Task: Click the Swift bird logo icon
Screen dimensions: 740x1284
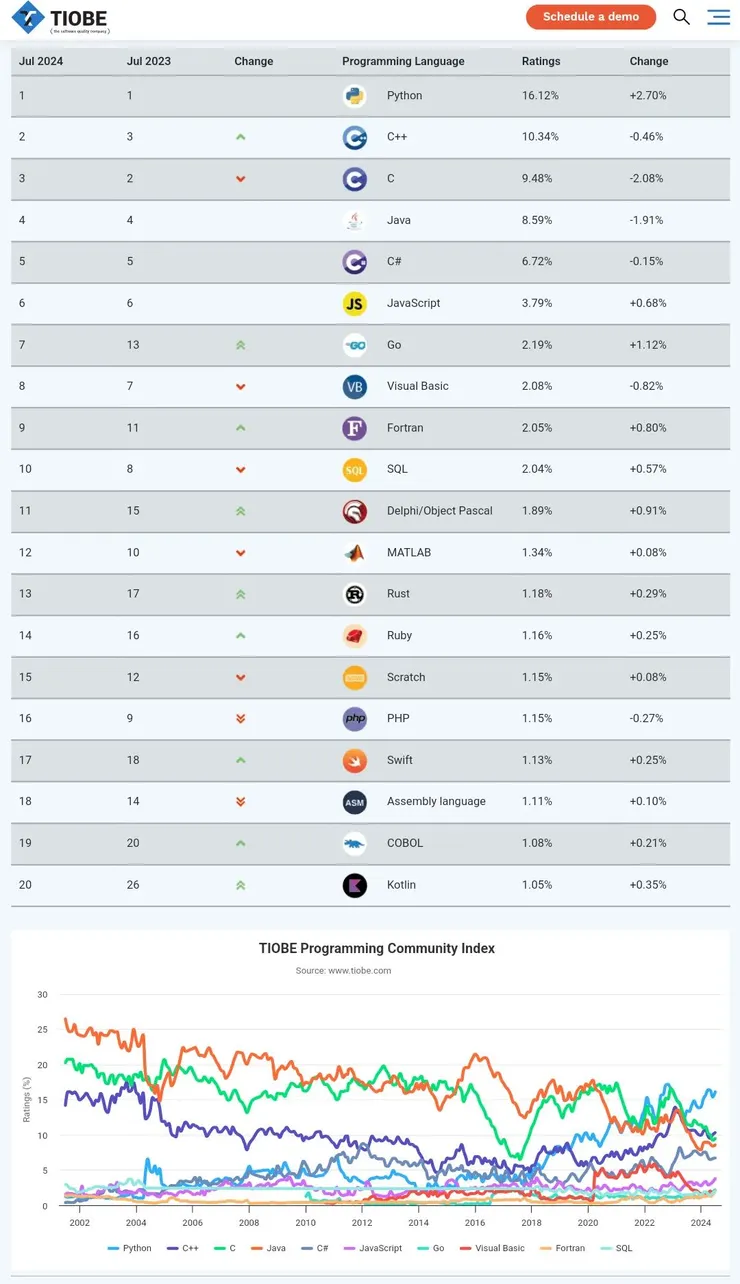Action: click(354, 760)
